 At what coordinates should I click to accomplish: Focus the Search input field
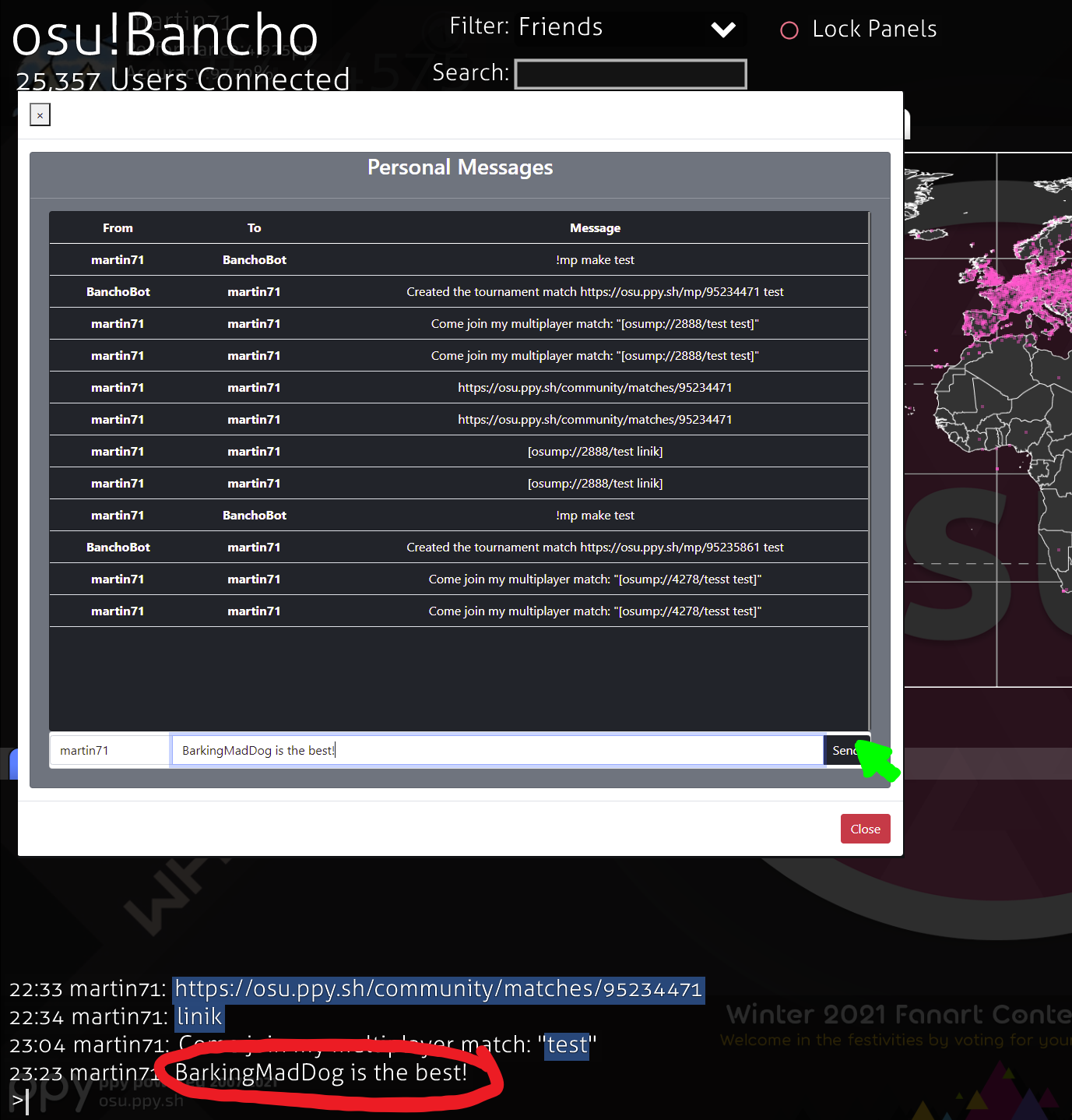(631, 74)
